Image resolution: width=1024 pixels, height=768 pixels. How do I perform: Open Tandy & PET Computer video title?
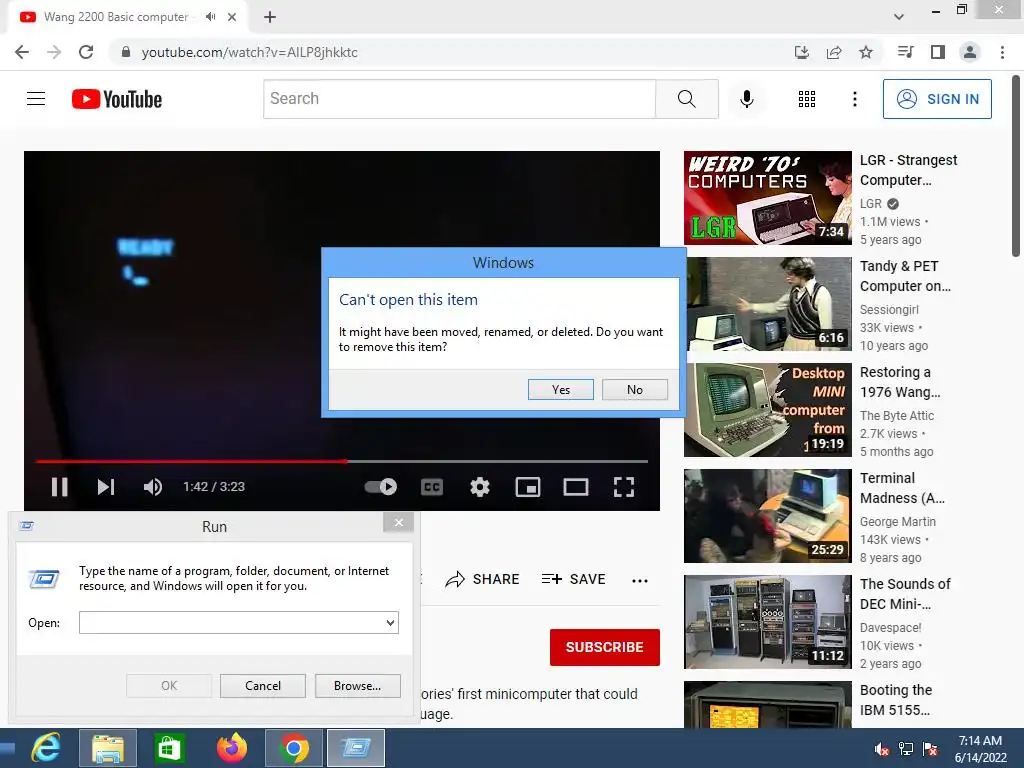pyautogui.click(x=905, y=276)
